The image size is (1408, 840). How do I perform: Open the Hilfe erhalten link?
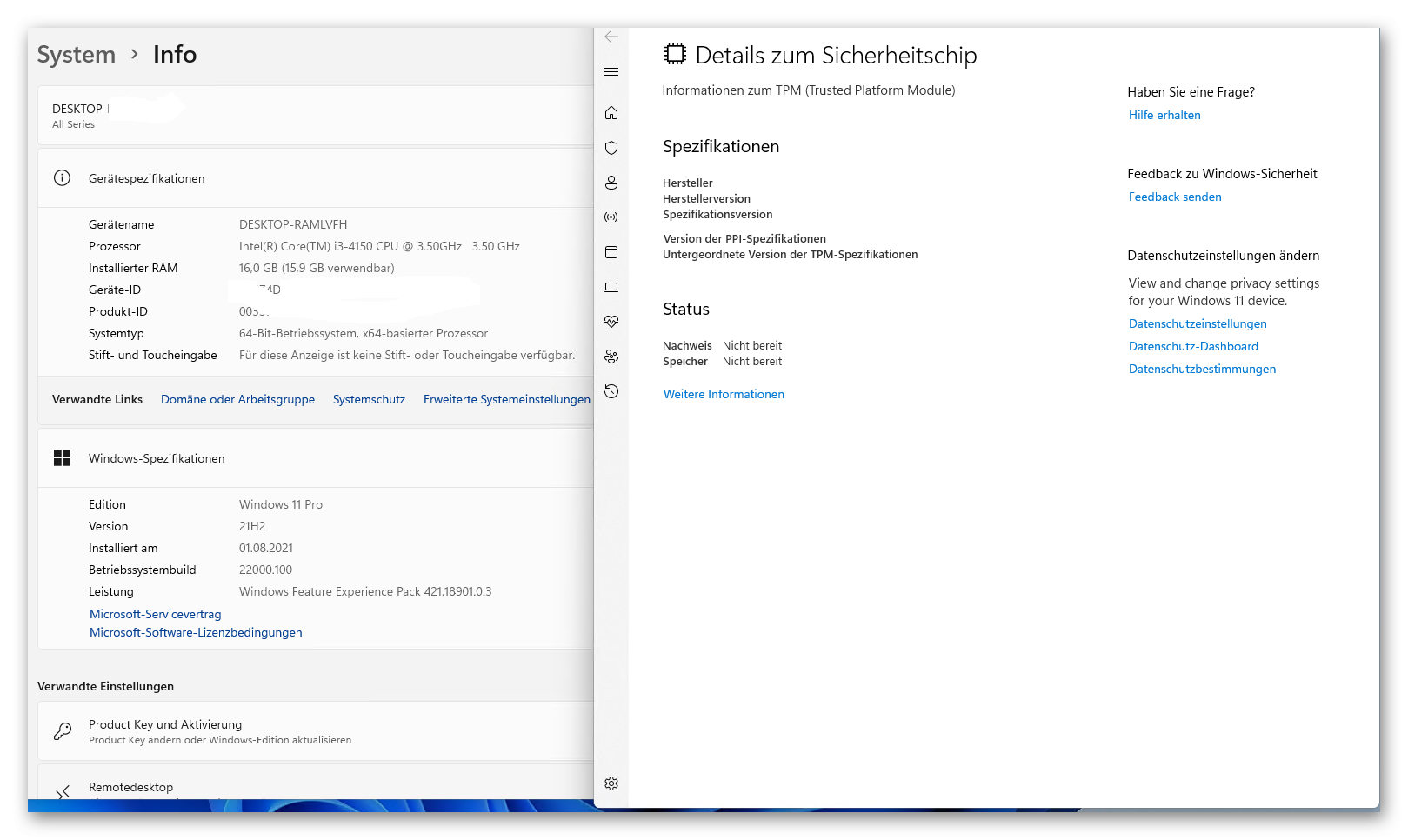point(1164,115)
